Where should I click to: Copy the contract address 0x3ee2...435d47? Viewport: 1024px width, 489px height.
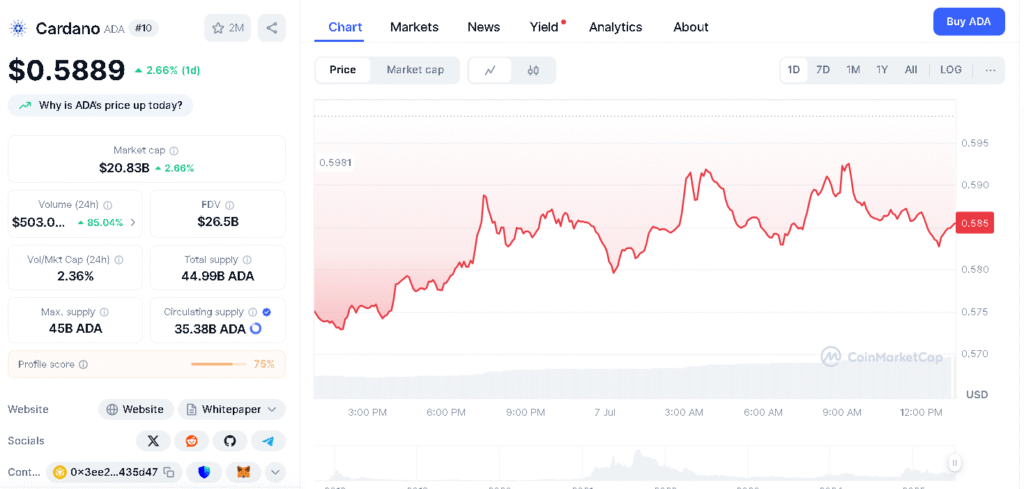tap(170, 472)
